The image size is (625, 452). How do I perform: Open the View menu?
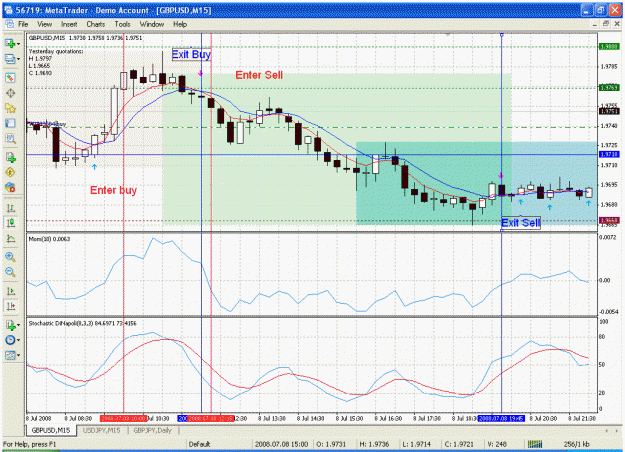pos(45,24)
